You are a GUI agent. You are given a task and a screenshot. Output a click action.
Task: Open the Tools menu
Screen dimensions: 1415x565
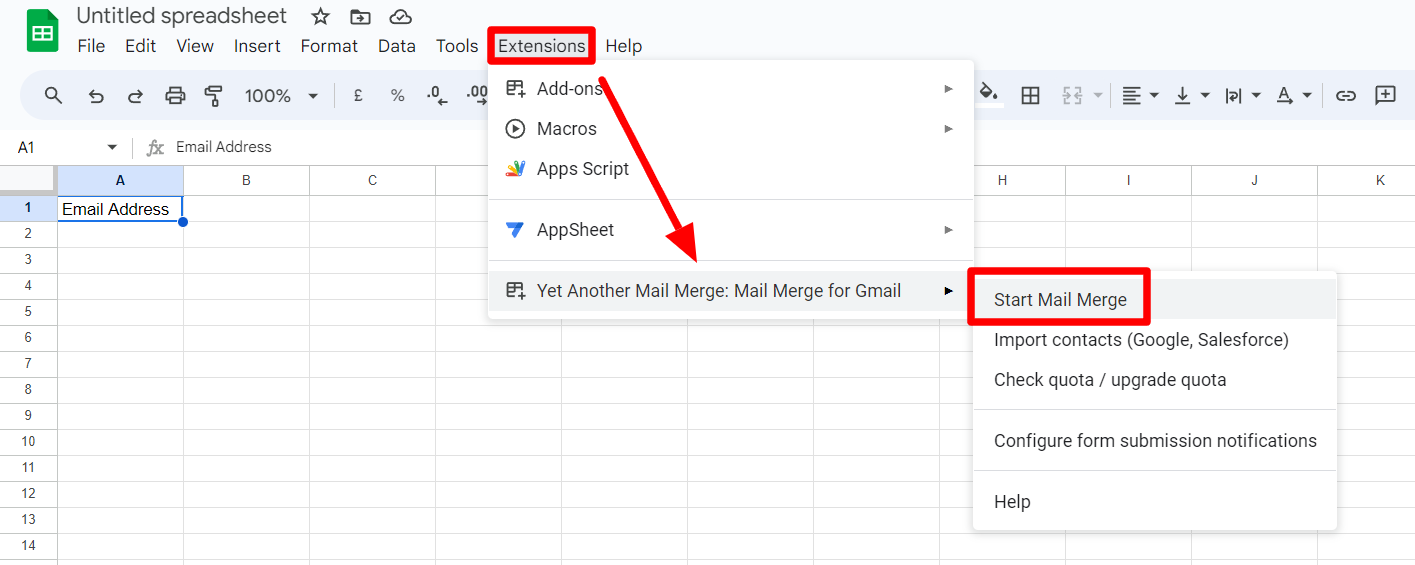(x=457, y=46)
